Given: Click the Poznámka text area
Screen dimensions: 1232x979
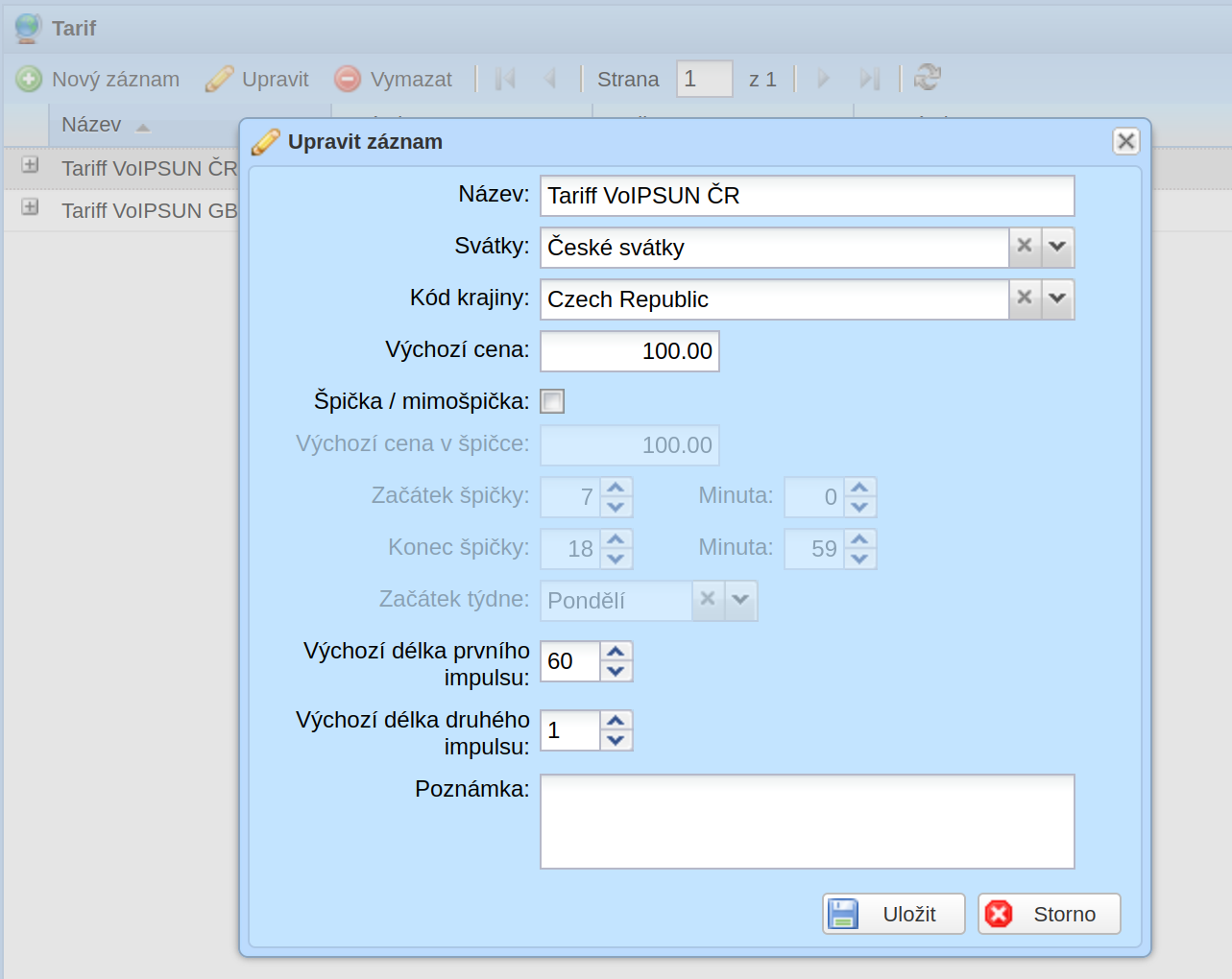Looking at the screenshot, I should click(x=808, y=822).
